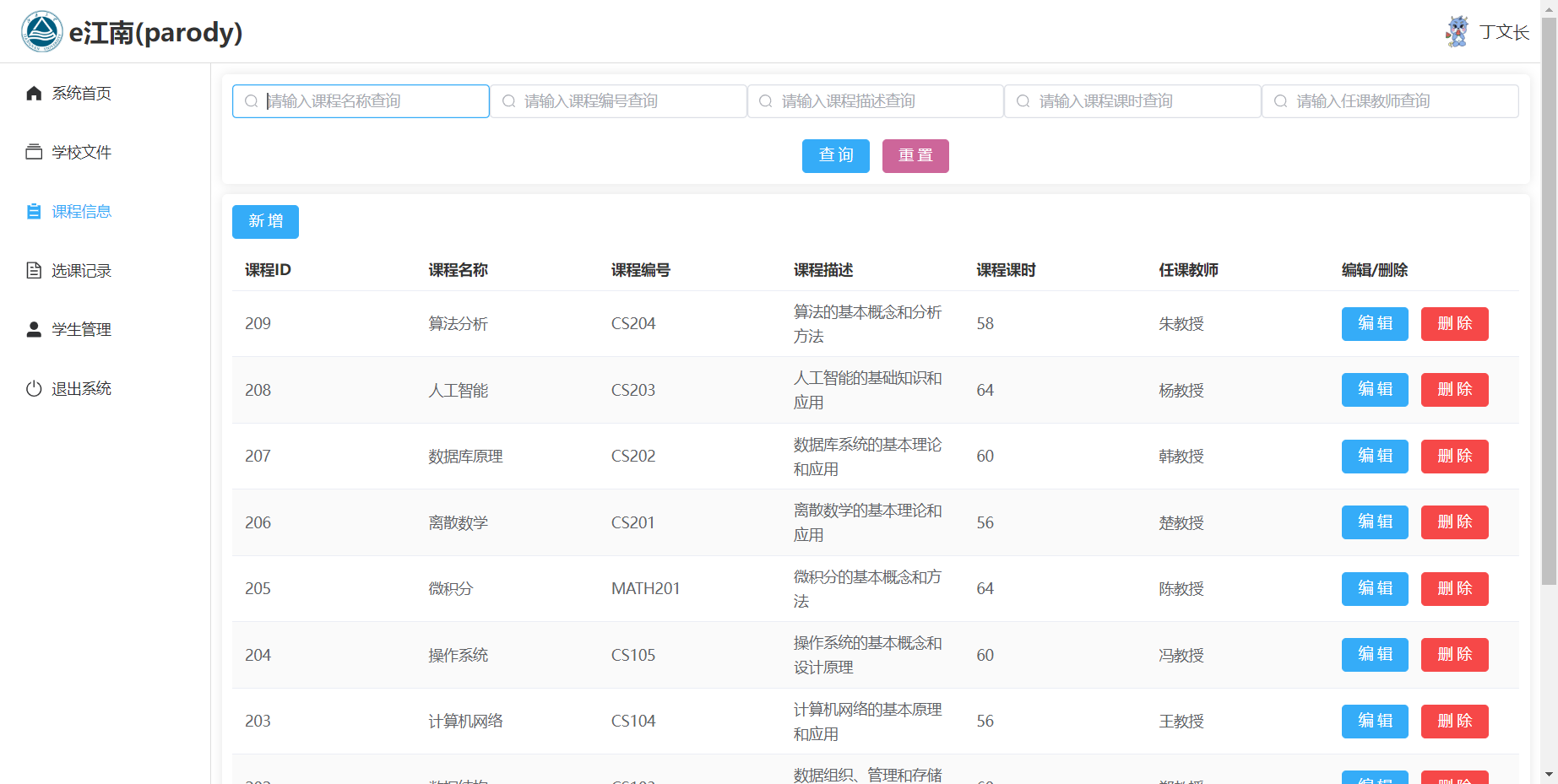Click the e江南 school logo icon
Image resolution: width=1558 pixels, height=784 pixels.
pos(41,31)
